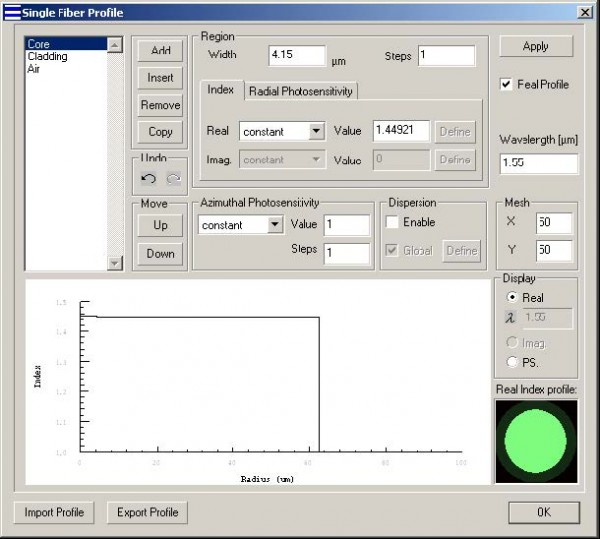Click the OK button
This screenshot has width=600, height=539.
(x=544, y=512)
